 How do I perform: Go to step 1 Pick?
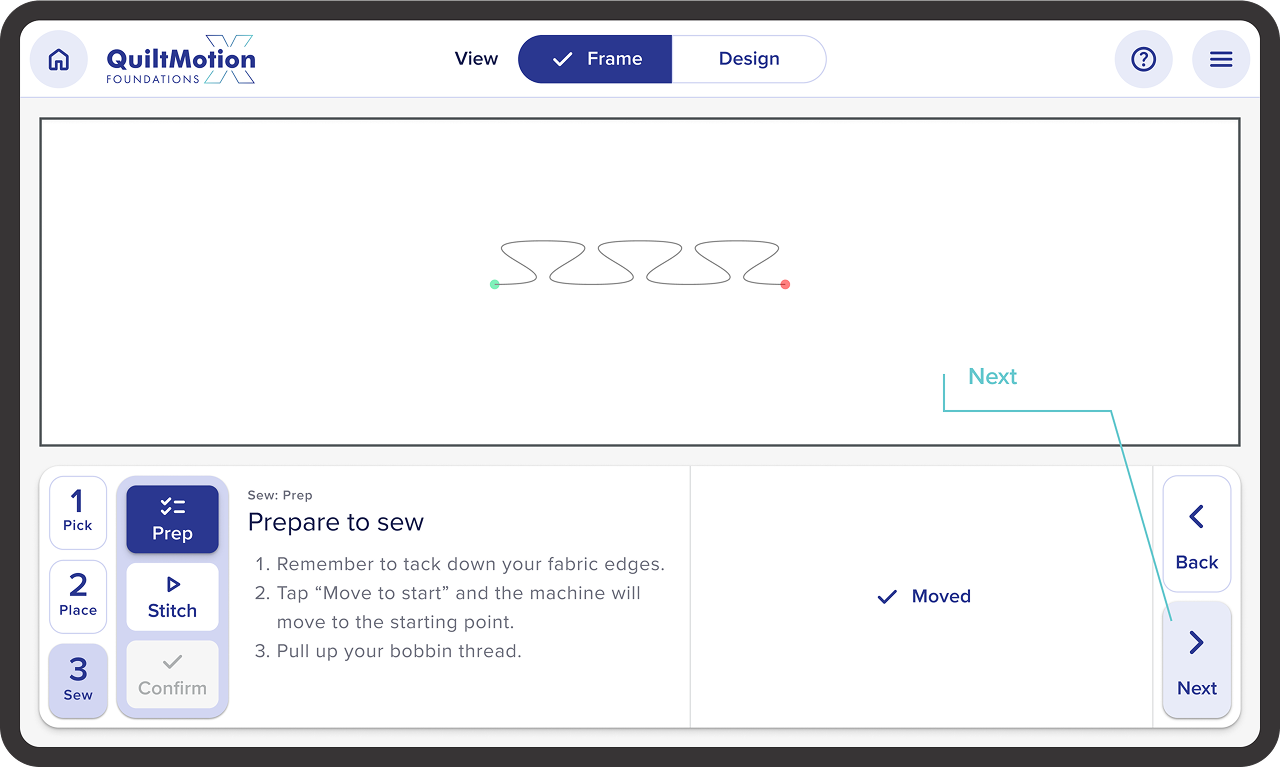(78, 511)
